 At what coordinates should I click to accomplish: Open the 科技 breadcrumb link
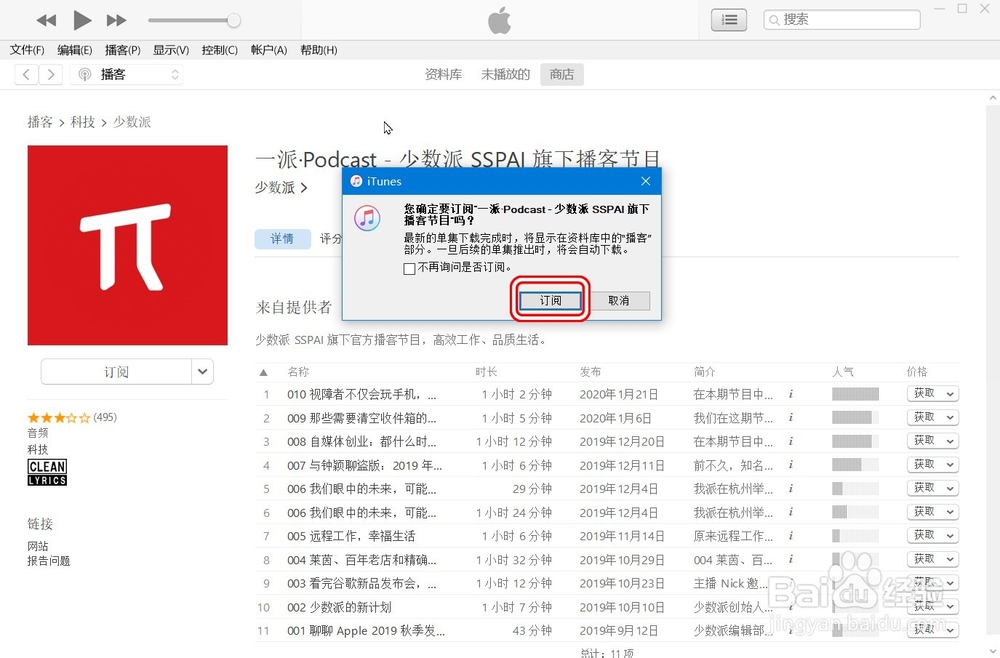(x=82, y=122)
